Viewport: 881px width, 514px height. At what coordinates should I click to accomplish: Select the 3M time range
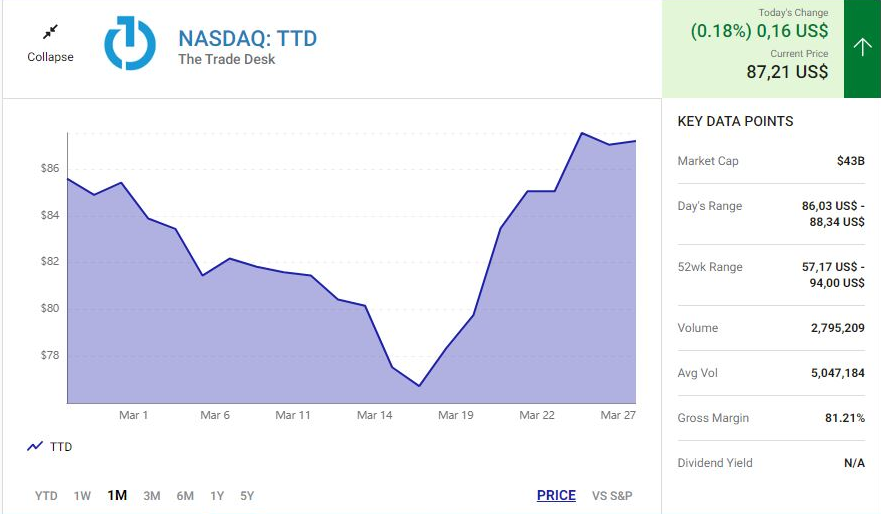[x=152, y=495]
